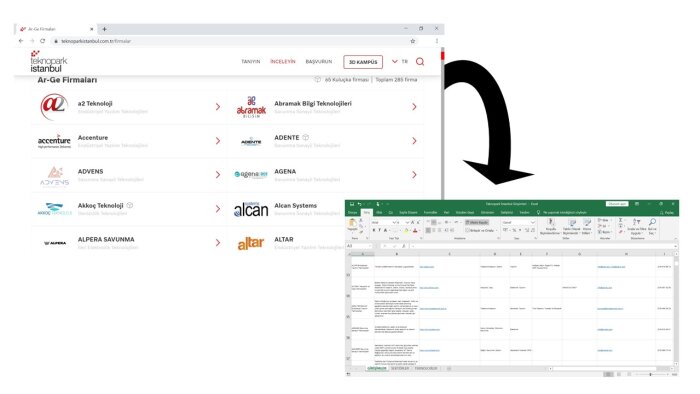Screen dimensions: 700x394
Task: Open Abramak Bilgi Teknolojileri arrow
Action: (414, 107)
